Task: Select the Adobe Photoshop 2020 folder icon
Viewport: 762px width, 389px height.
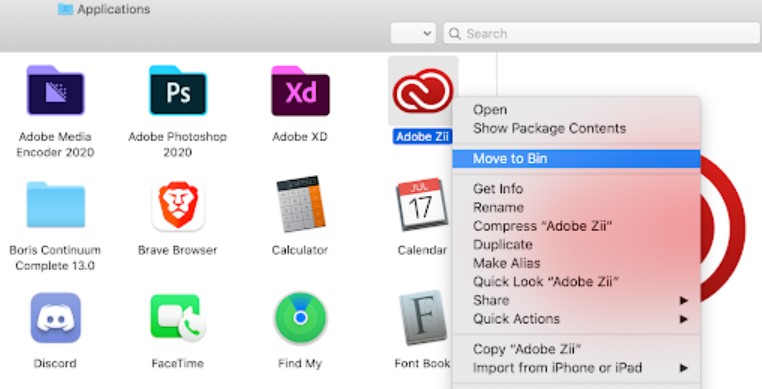Action: 178,90
